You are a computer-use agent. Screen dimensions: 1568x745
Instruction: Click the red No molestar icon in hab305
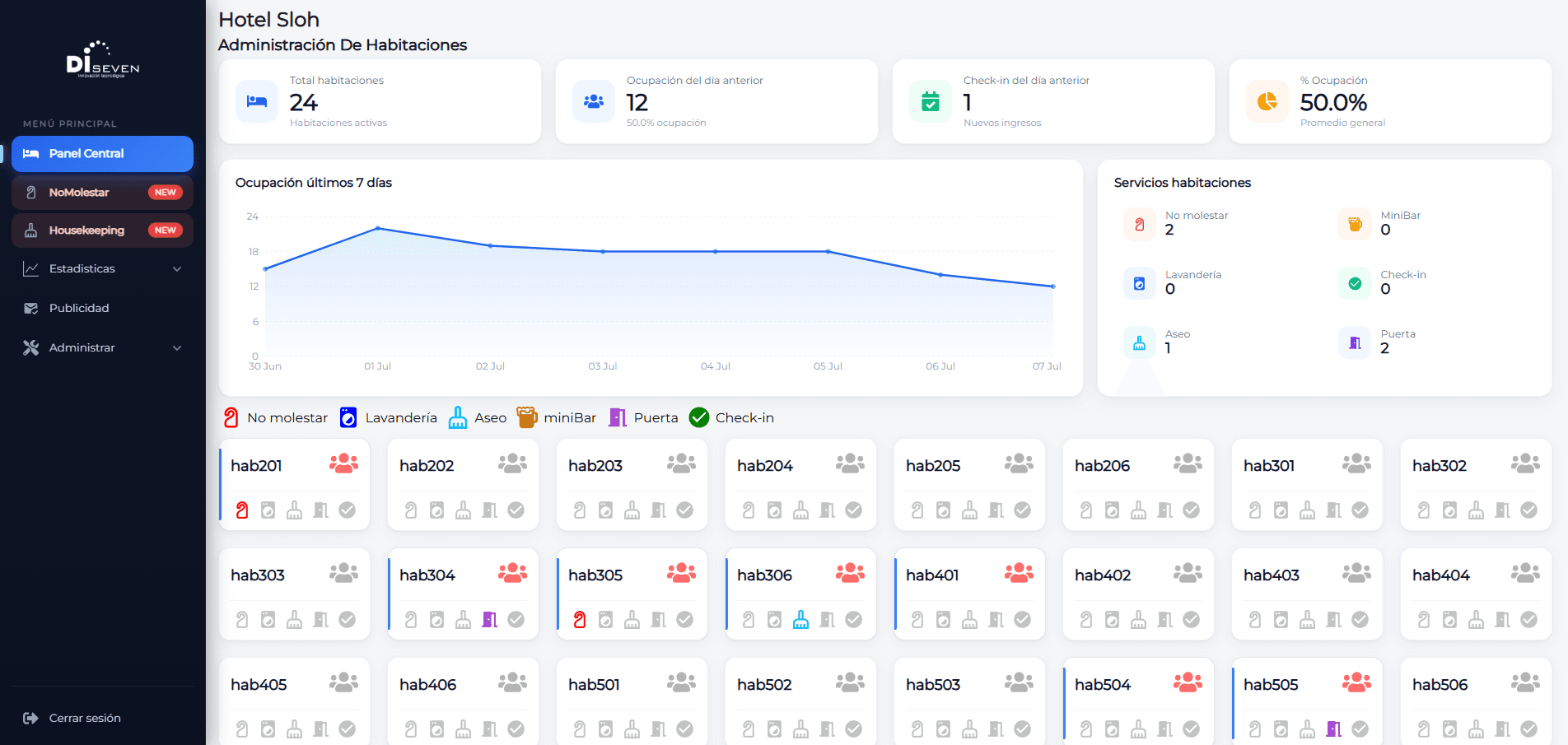[x=580, y=620]
